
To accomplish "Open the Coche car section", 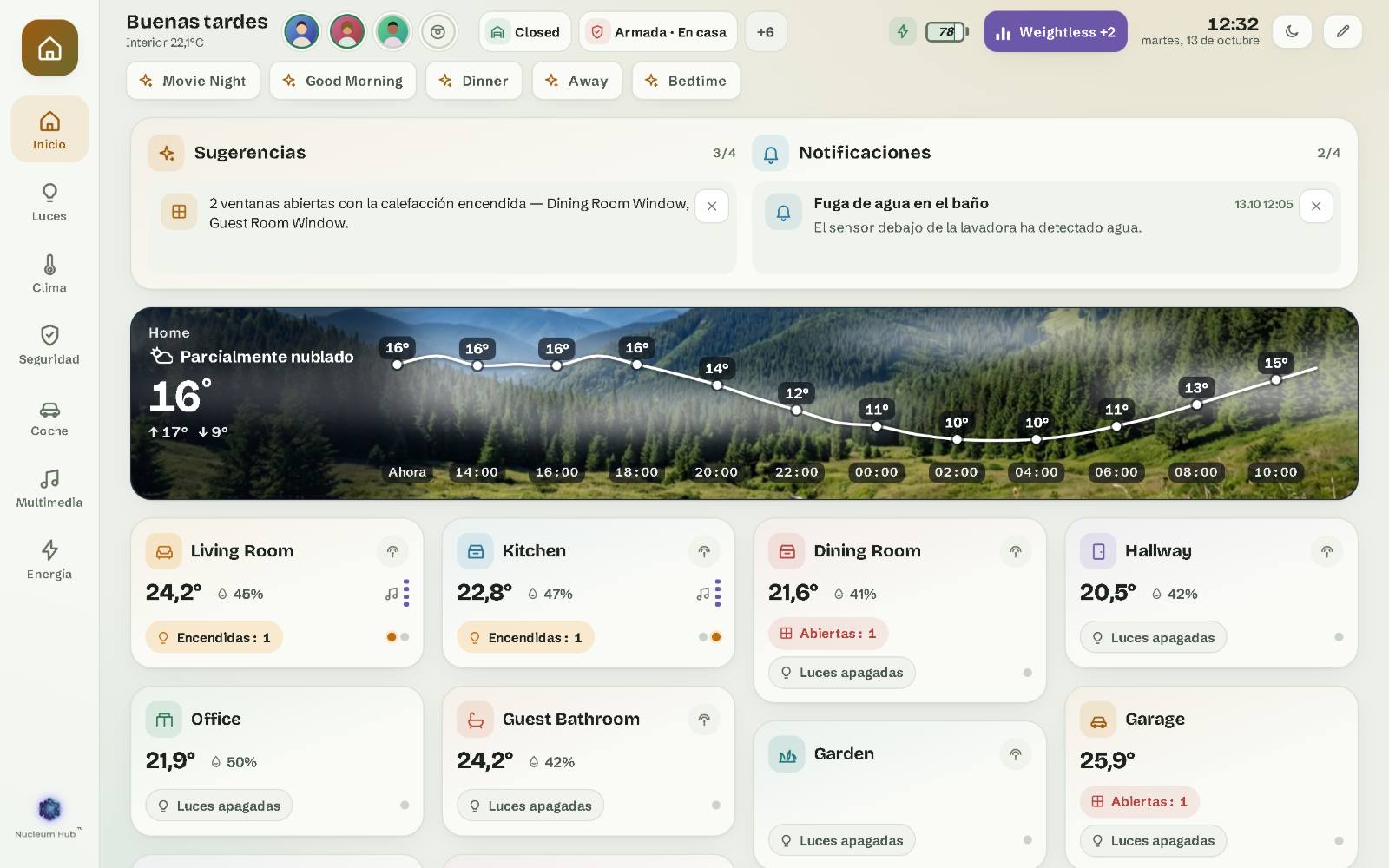I will [x=49, y=417].
